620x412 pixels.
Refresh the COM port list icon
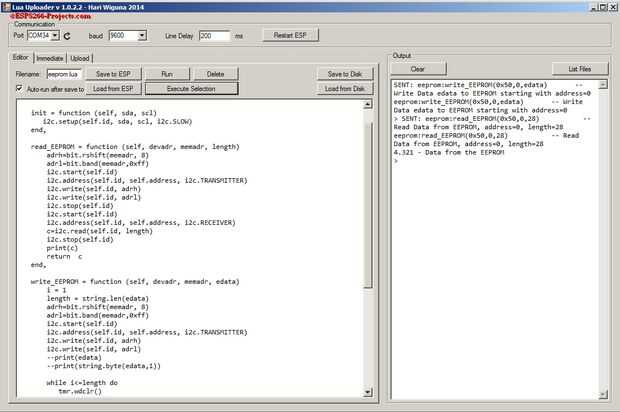67,36
